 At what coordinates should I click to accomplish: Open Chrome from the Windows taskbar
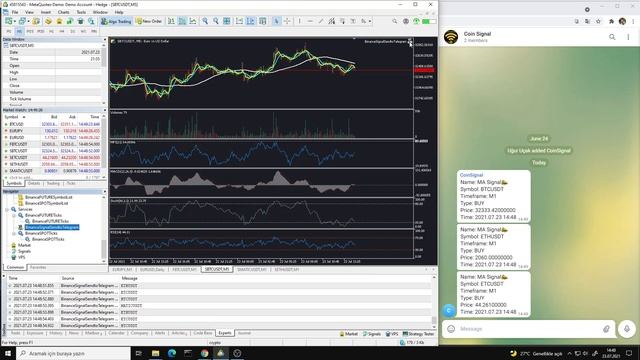coord(204,353)
